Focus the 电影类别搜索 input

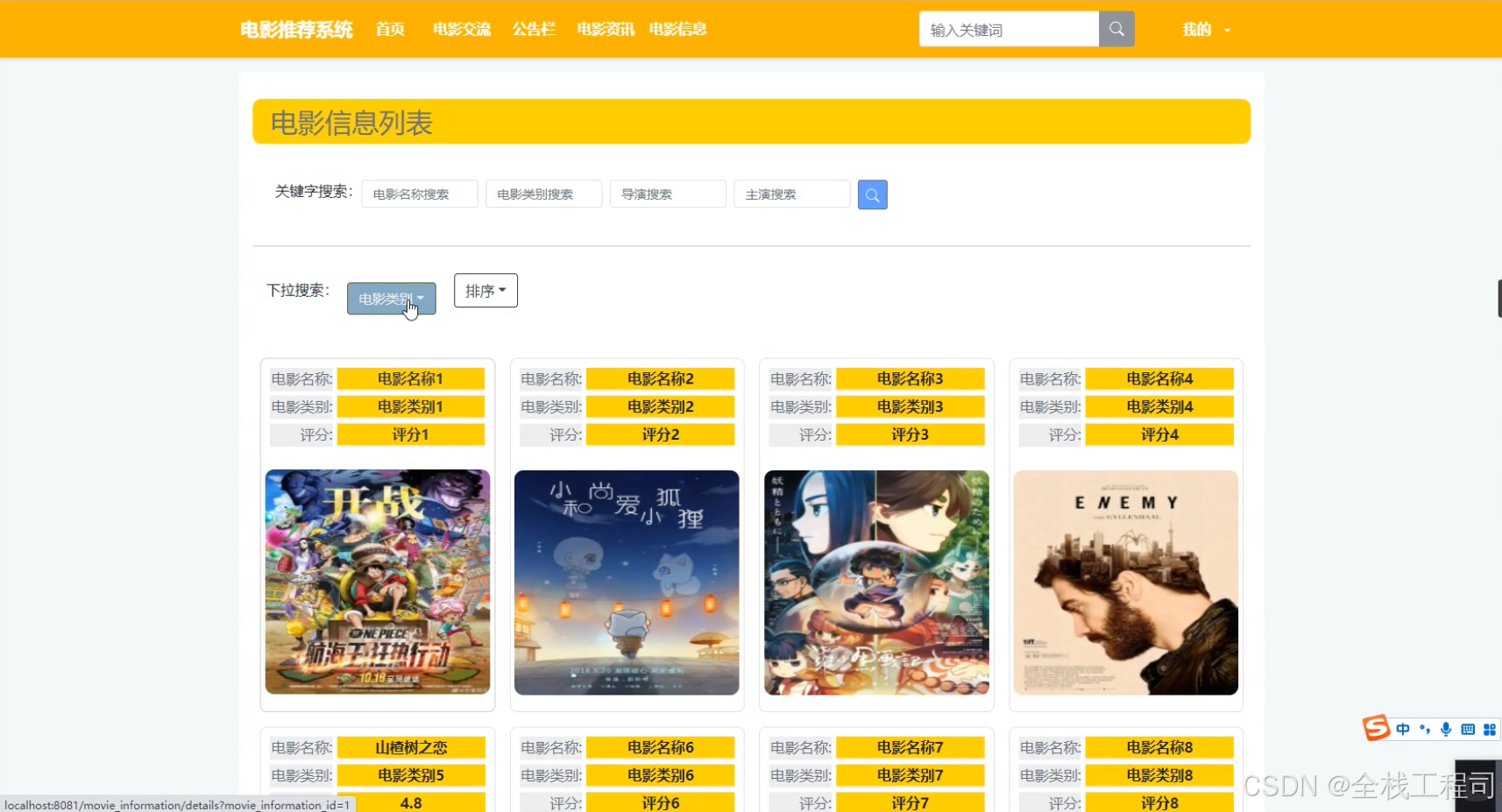(544, 194)
